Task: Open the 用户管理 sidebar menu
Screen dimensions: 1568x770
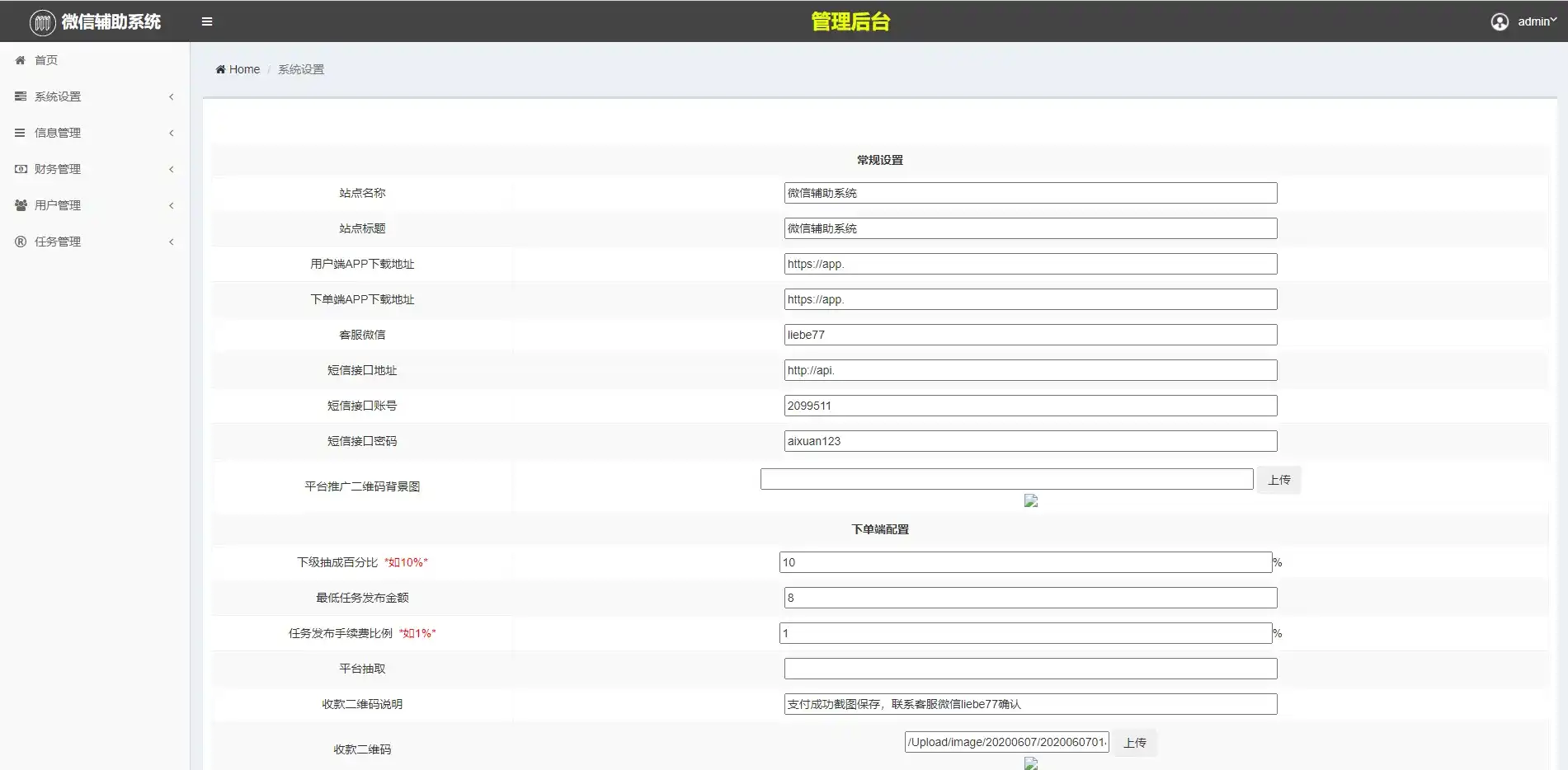Action: coord(95,205)
